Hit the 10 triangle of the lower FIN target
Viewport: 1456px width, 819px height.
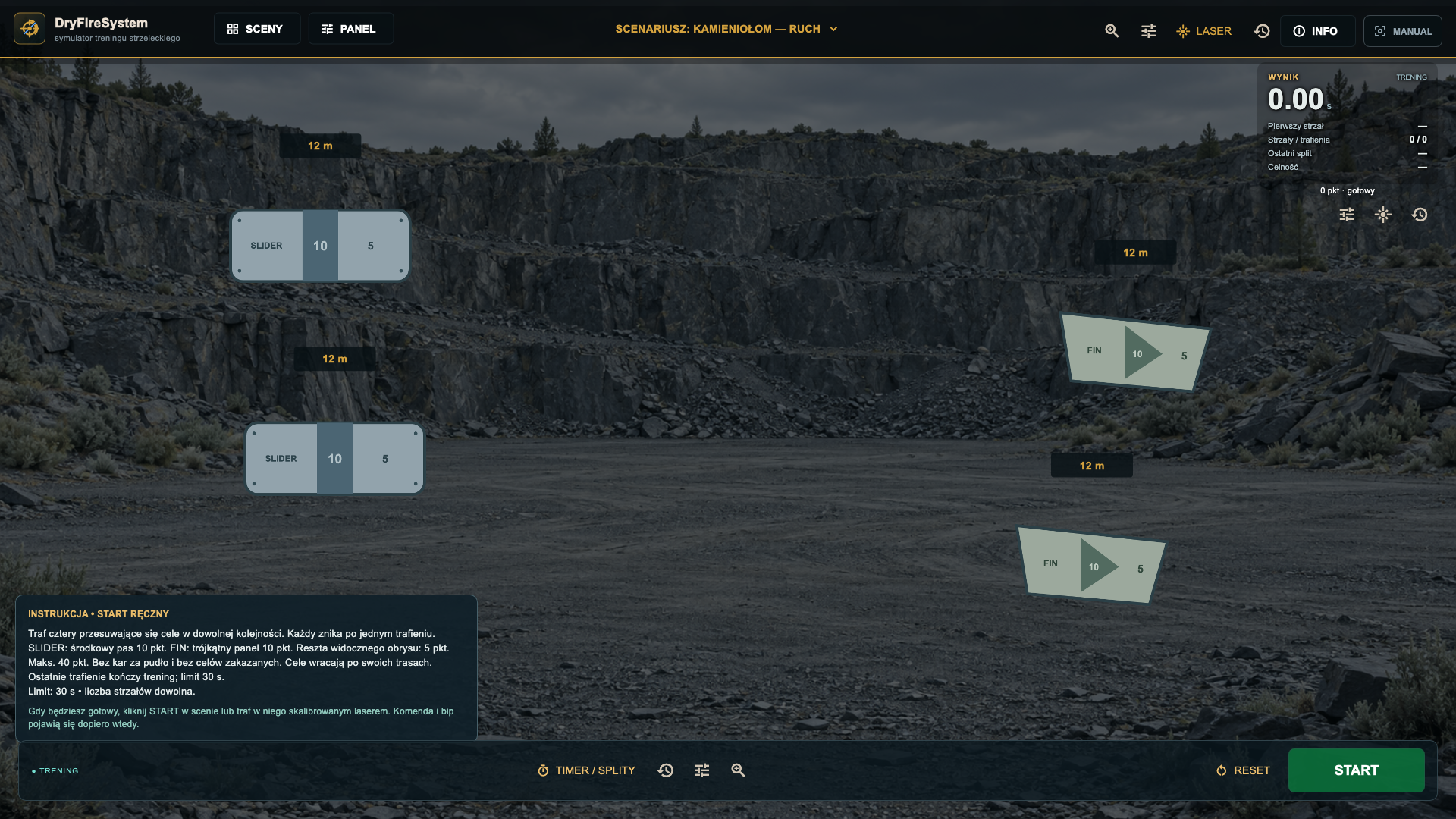(1095, 566)
